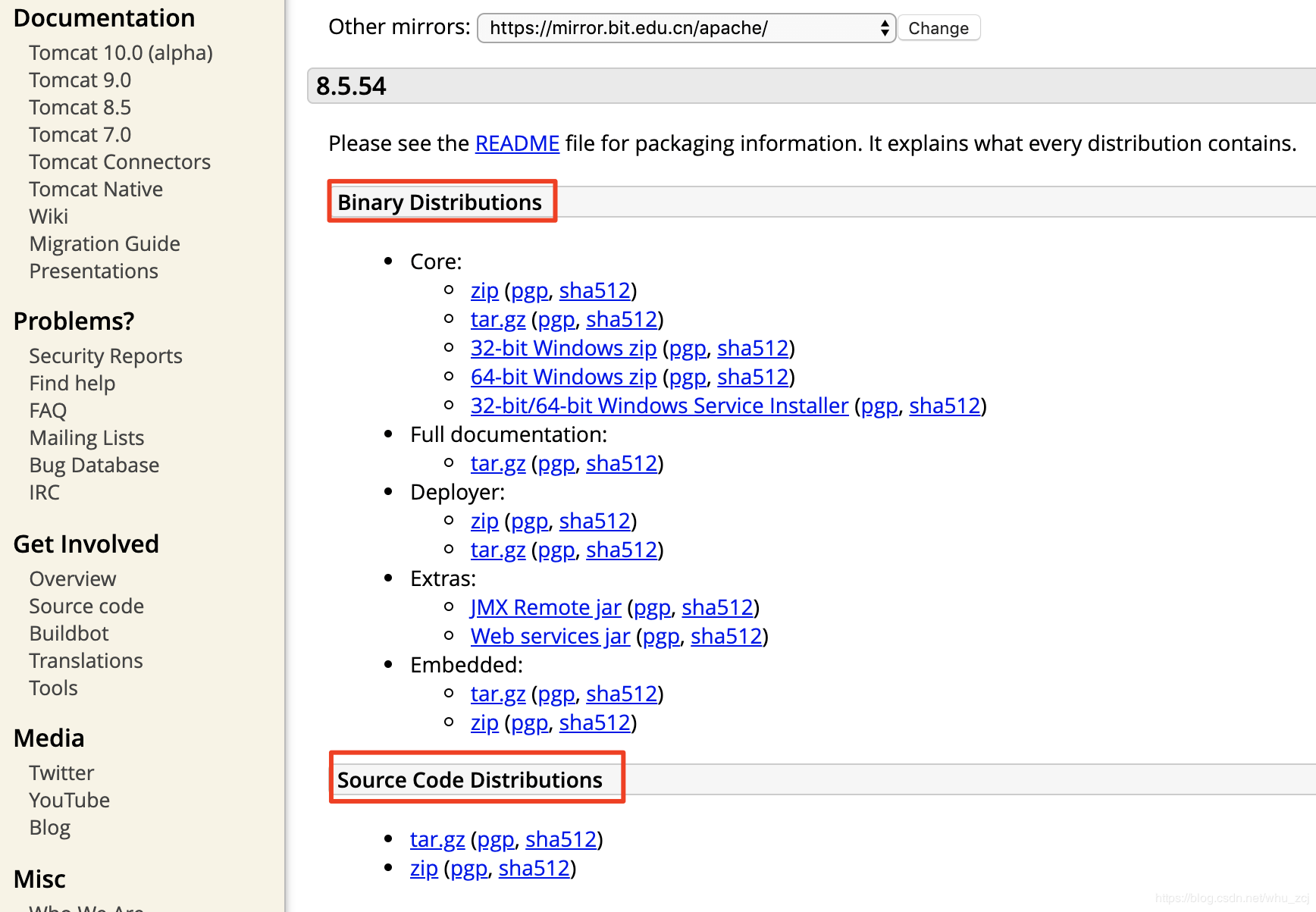Download the Source Code zip
Image resolution: width=1316 pixels, height=912 pixels.
(x=424, y=868)
